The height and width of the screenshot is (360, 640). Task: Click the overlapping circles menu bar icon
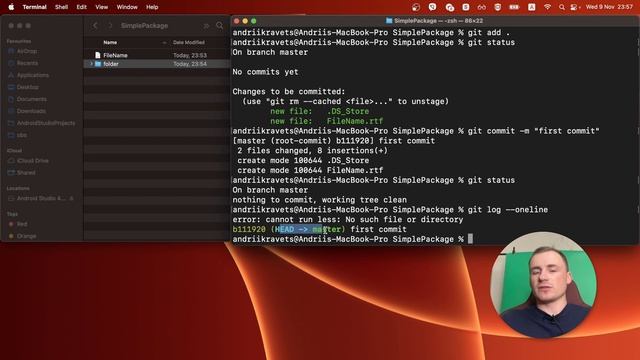449,7
